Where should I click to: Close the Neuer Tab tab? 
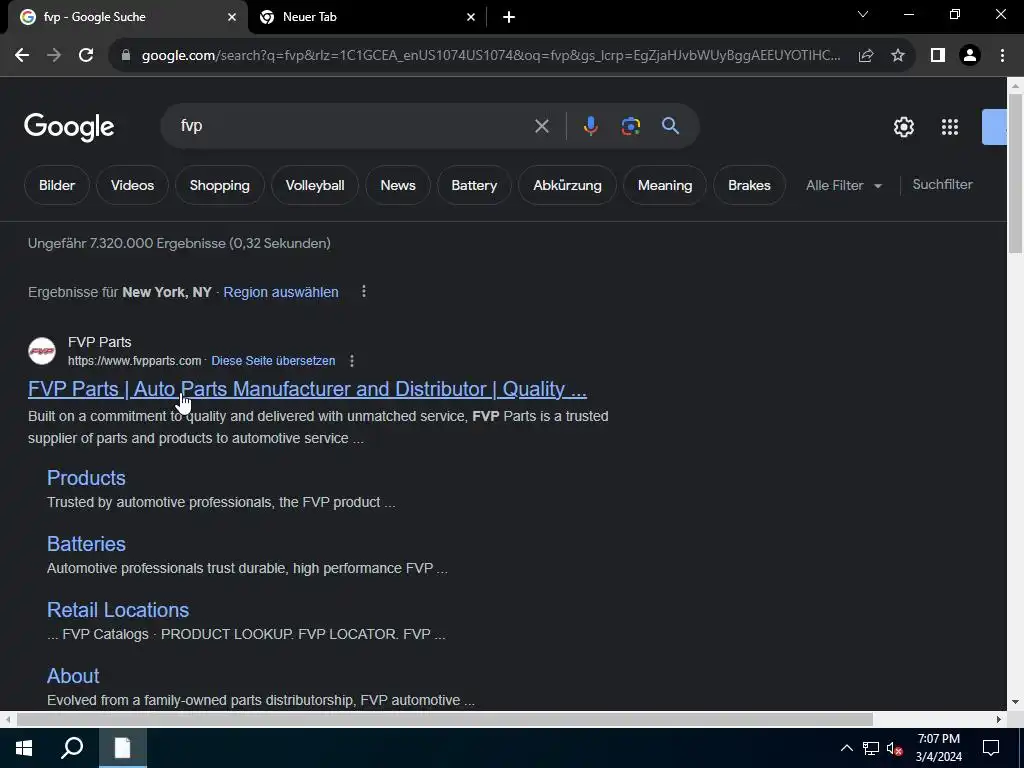471,17
